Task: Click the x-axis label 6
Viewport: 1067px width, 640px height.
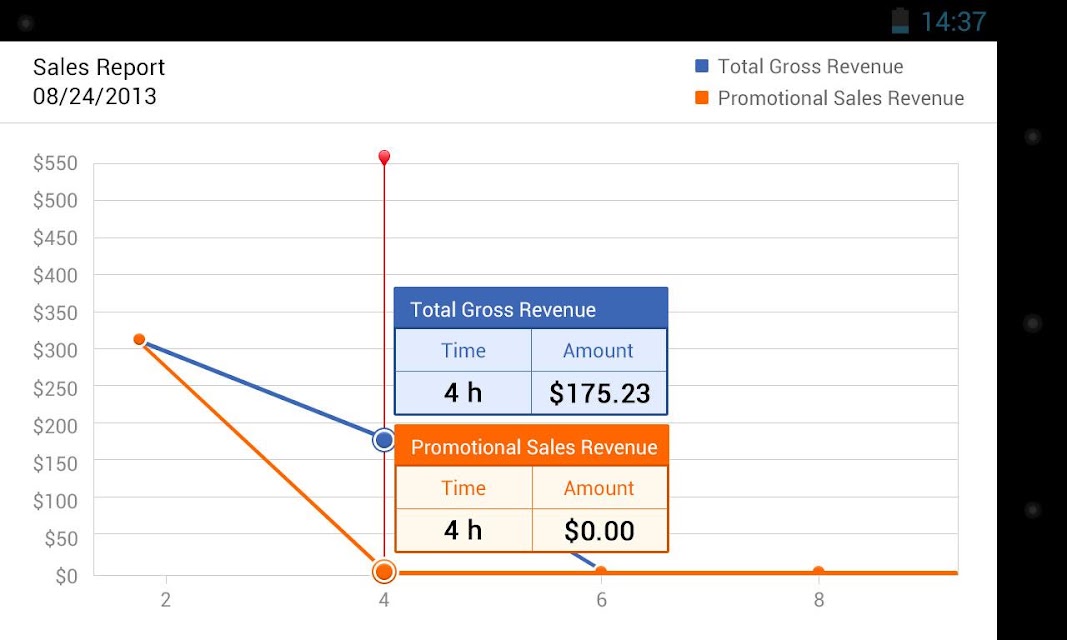Action: tap(601, 600)
